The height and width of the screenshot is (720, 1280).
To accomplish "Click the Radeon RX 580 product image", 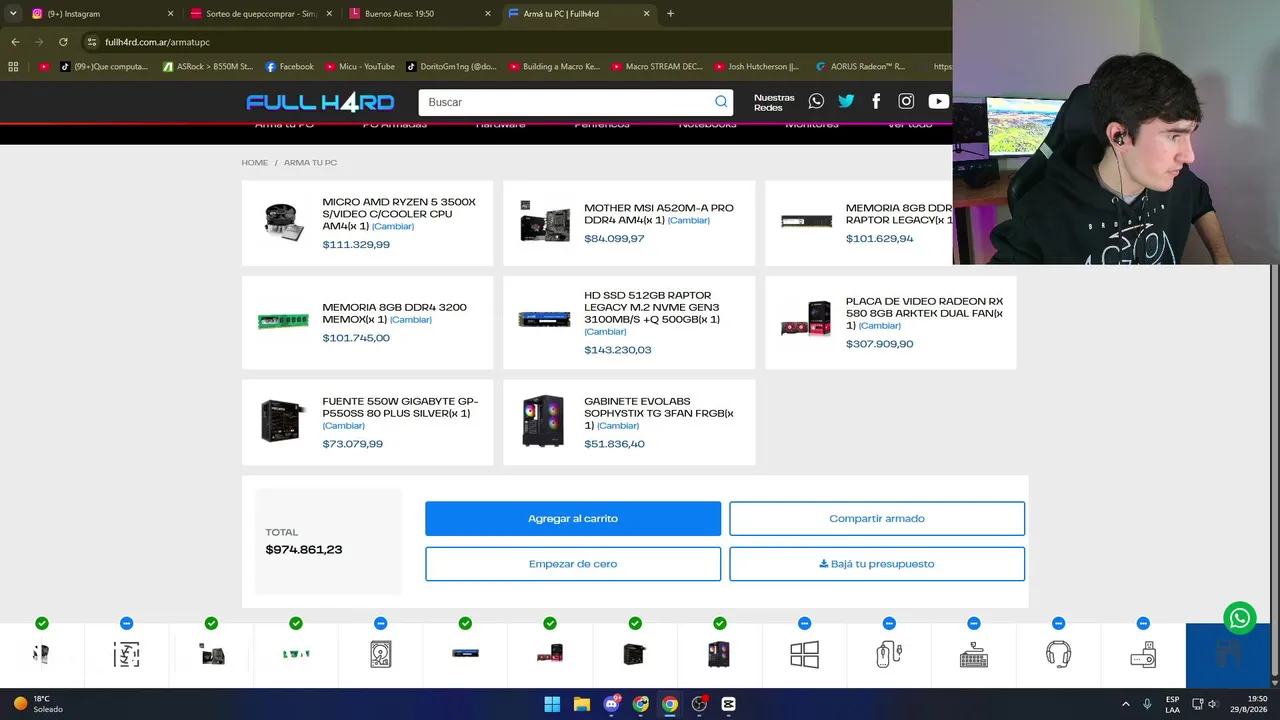I will click(806, 320).
